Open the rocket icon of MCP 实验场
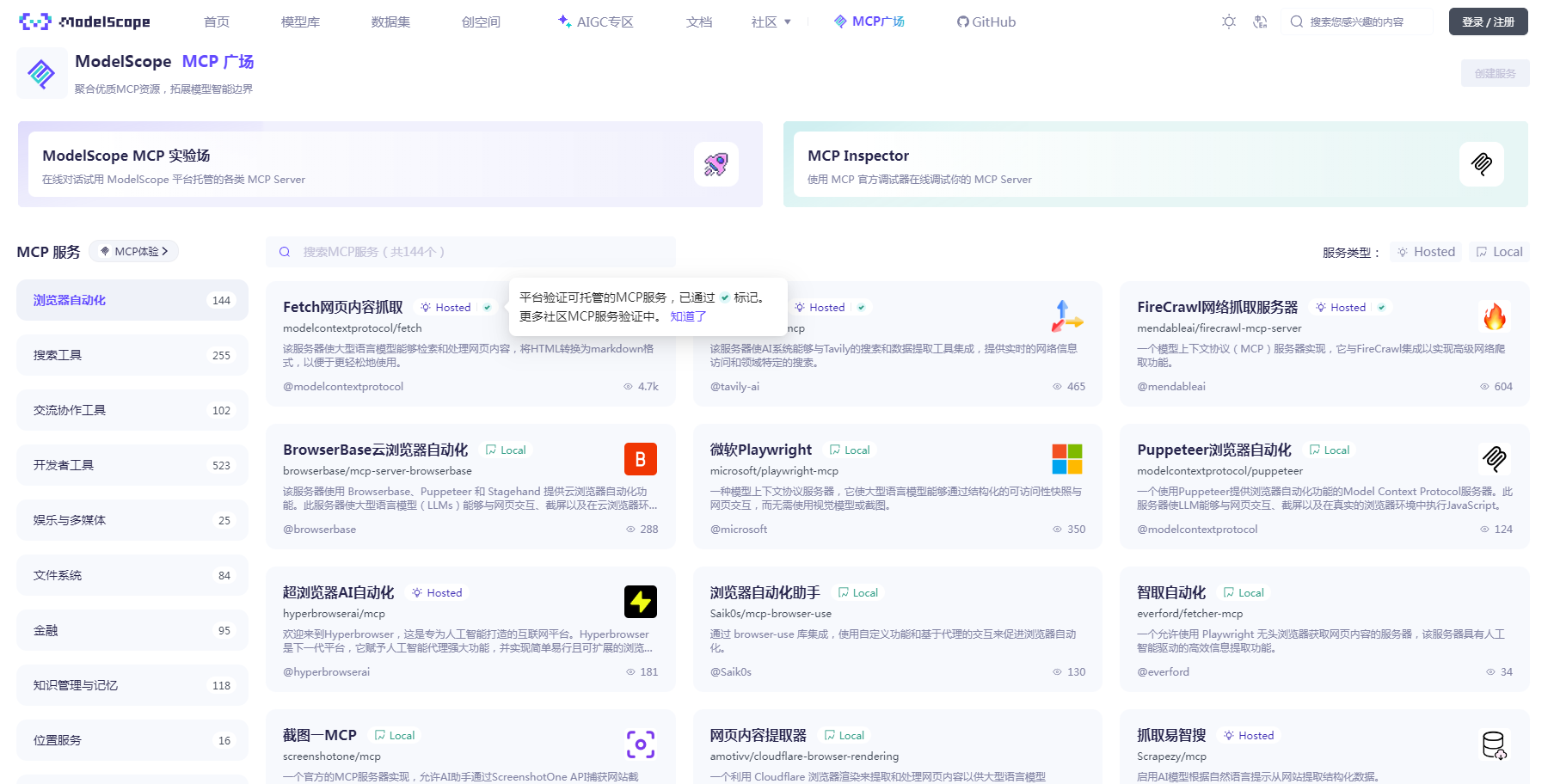1554x784 pixels. point(716,164)
